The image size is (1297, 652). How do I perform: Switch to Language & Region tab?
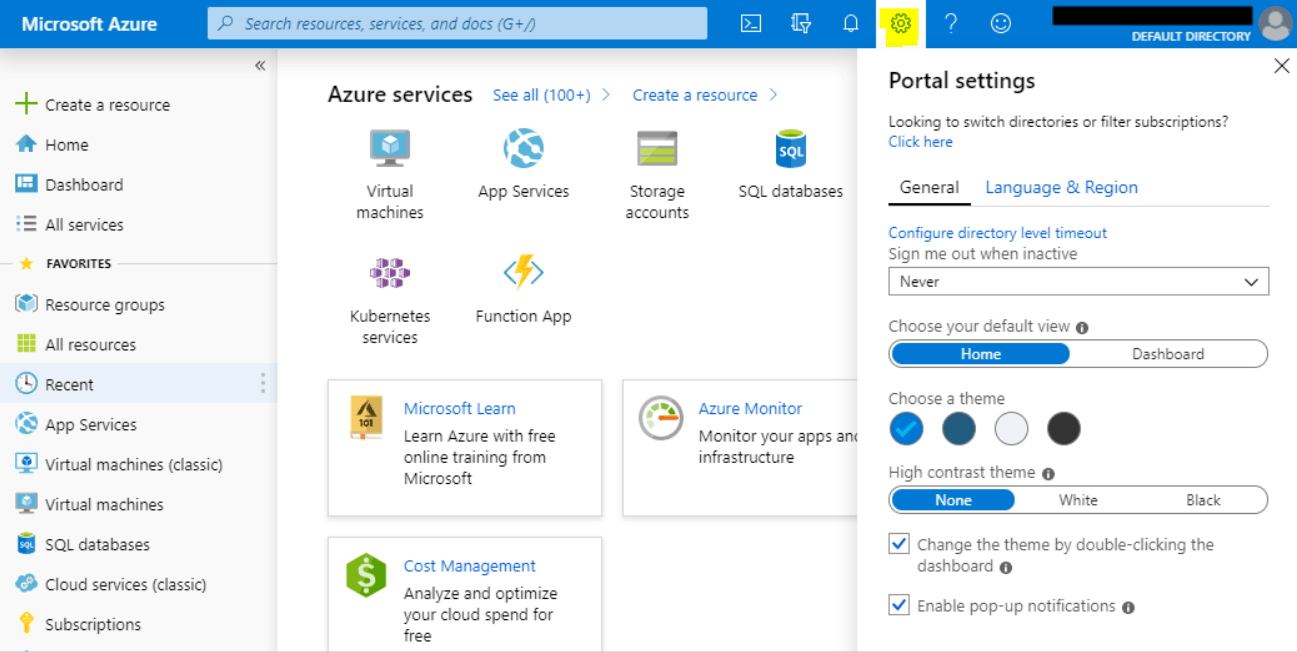[x=1061, y=188]
